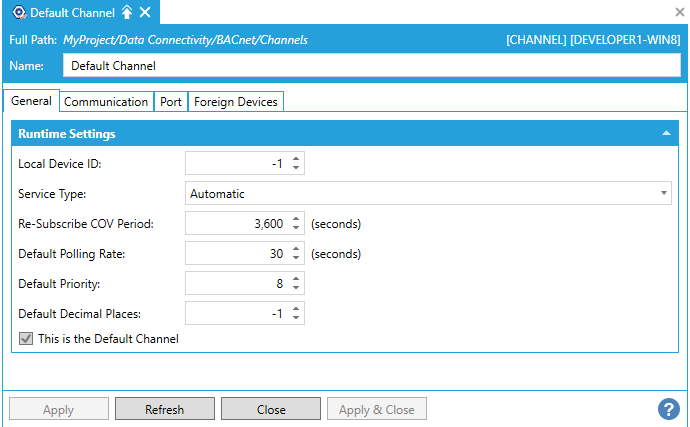This screenshot has height=427, width=690.
Task: Increase the Local Device ID value
Action: [x=296, y=159]
